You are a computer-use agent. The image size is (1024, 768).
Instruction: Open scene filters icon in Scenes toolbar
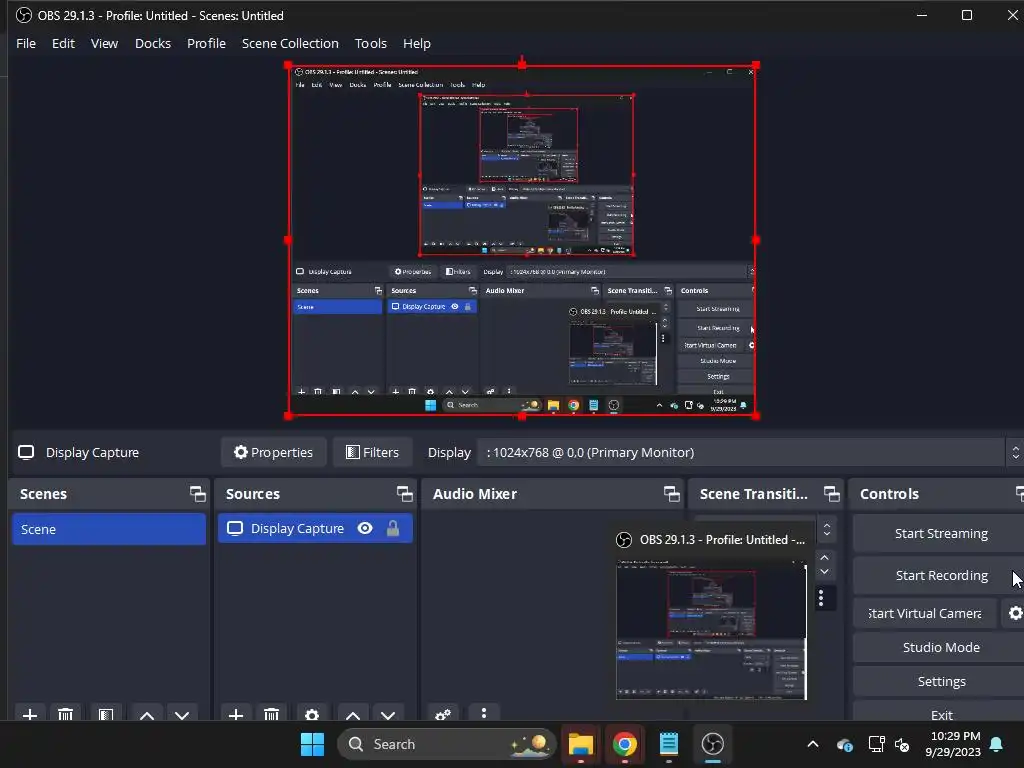pos(106,714)
